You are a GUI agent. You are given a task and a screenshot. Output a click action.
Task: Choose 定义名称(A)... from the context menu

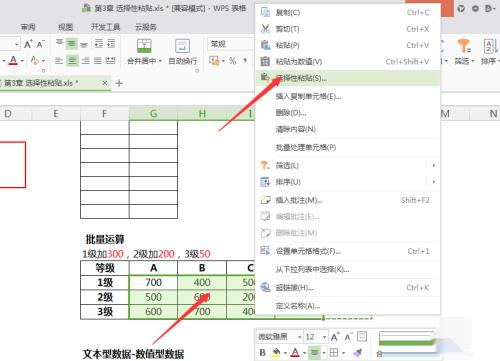pos(348,305)
